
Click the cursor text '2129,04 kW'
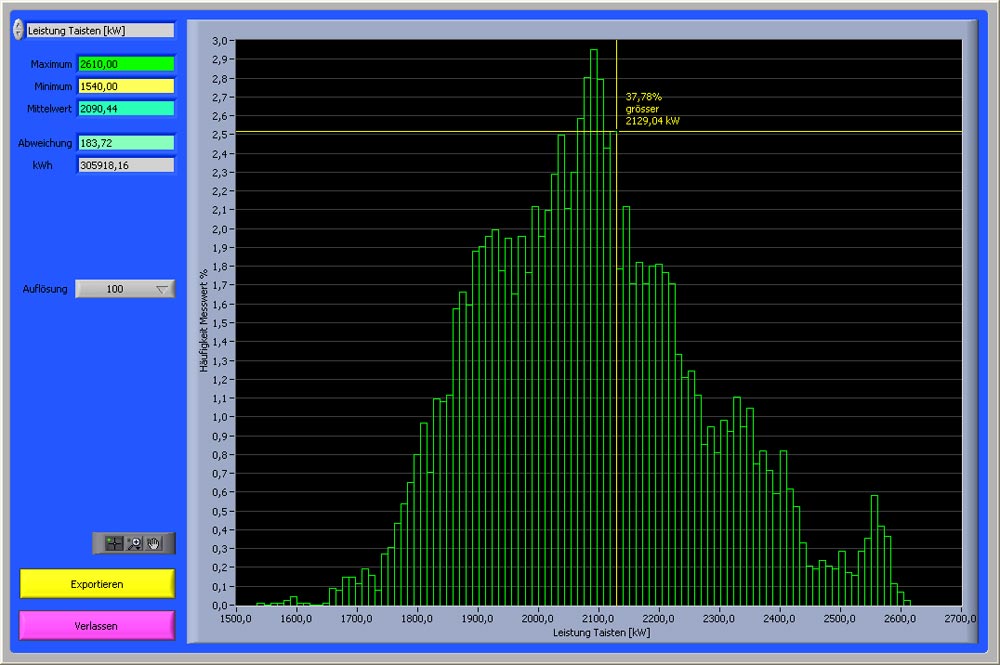coord(652,121)
